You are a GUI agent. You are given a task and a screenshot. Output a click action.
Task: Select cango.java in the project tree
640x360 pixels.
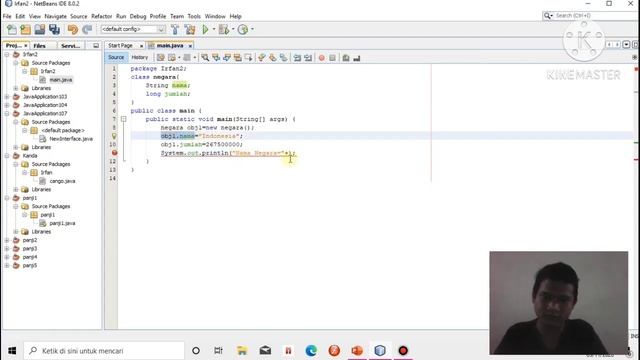[x=62, y=181]
